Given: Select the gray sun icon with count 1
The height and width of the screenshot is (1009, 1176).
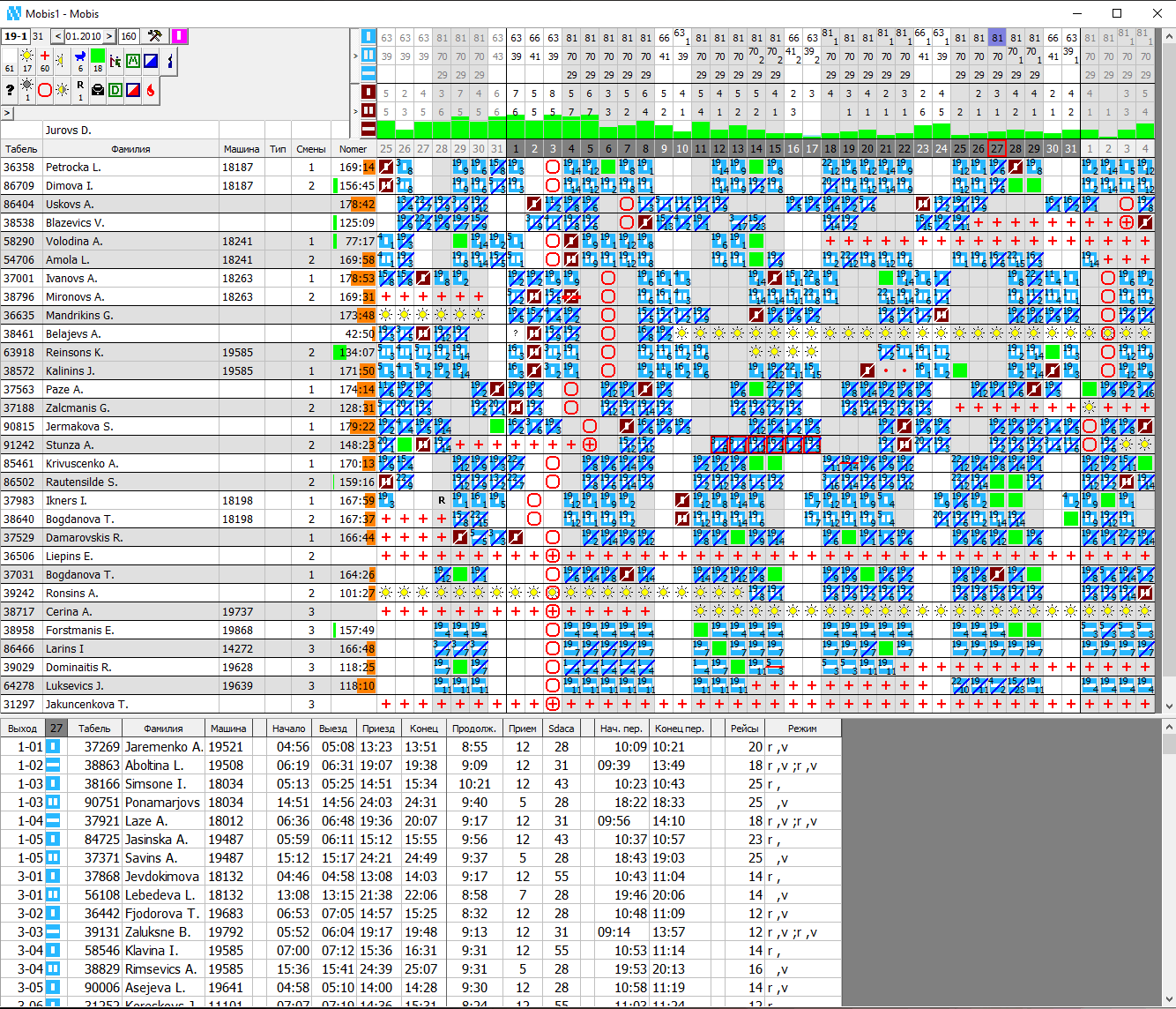Looking at the screenshot, I should 27,89.
